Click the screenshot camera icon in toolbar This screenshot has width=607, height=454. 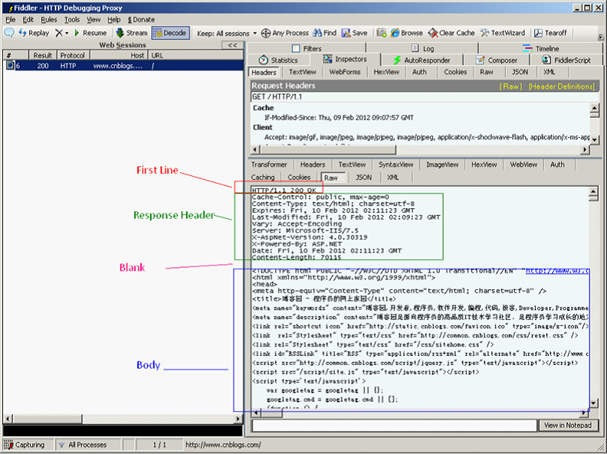pos(381,33)
